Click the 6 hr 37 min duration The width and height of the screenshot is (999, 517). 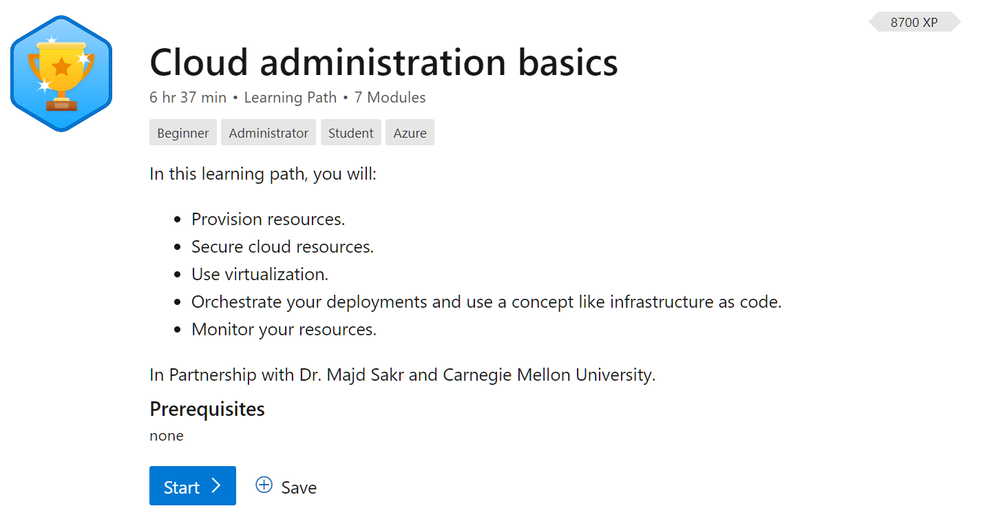coord(187,98)
